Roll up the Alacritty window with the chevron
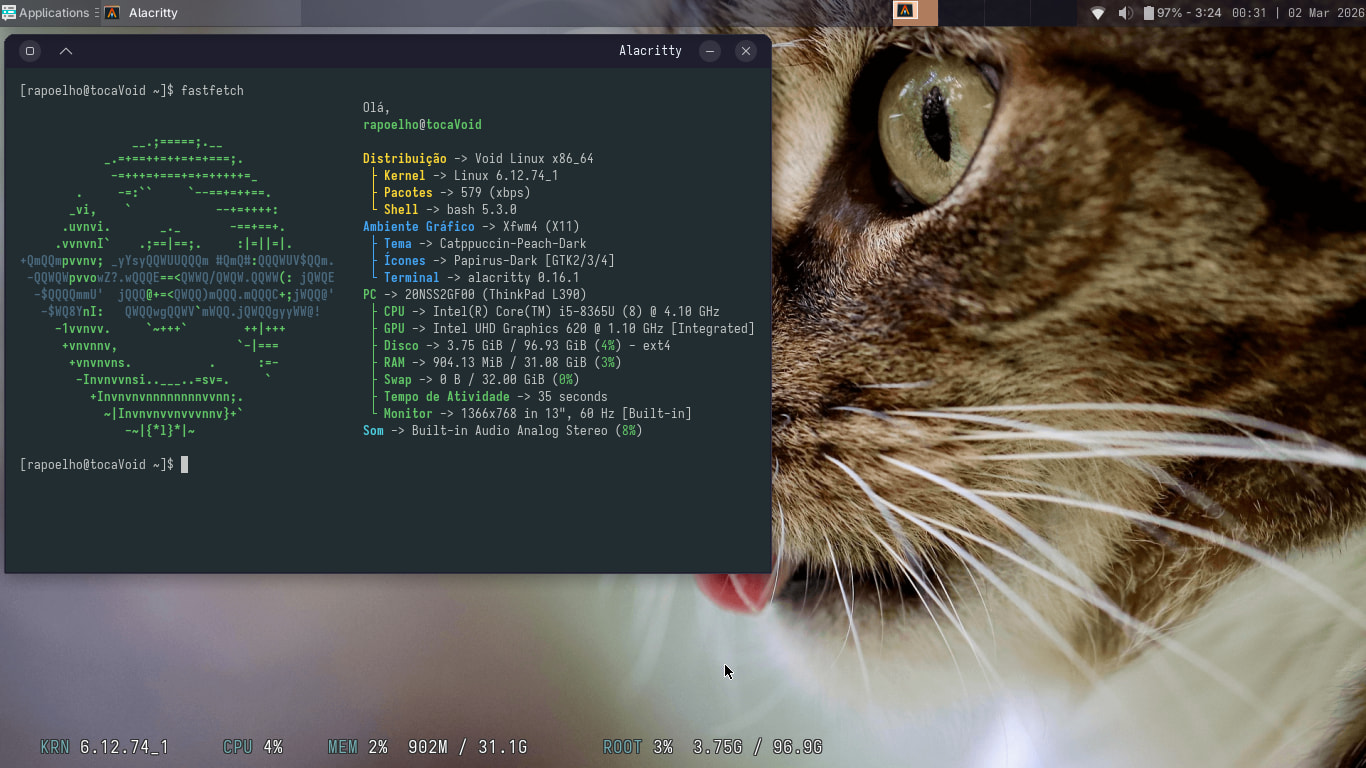This screenshot has height=768, width=1366. 66,51
